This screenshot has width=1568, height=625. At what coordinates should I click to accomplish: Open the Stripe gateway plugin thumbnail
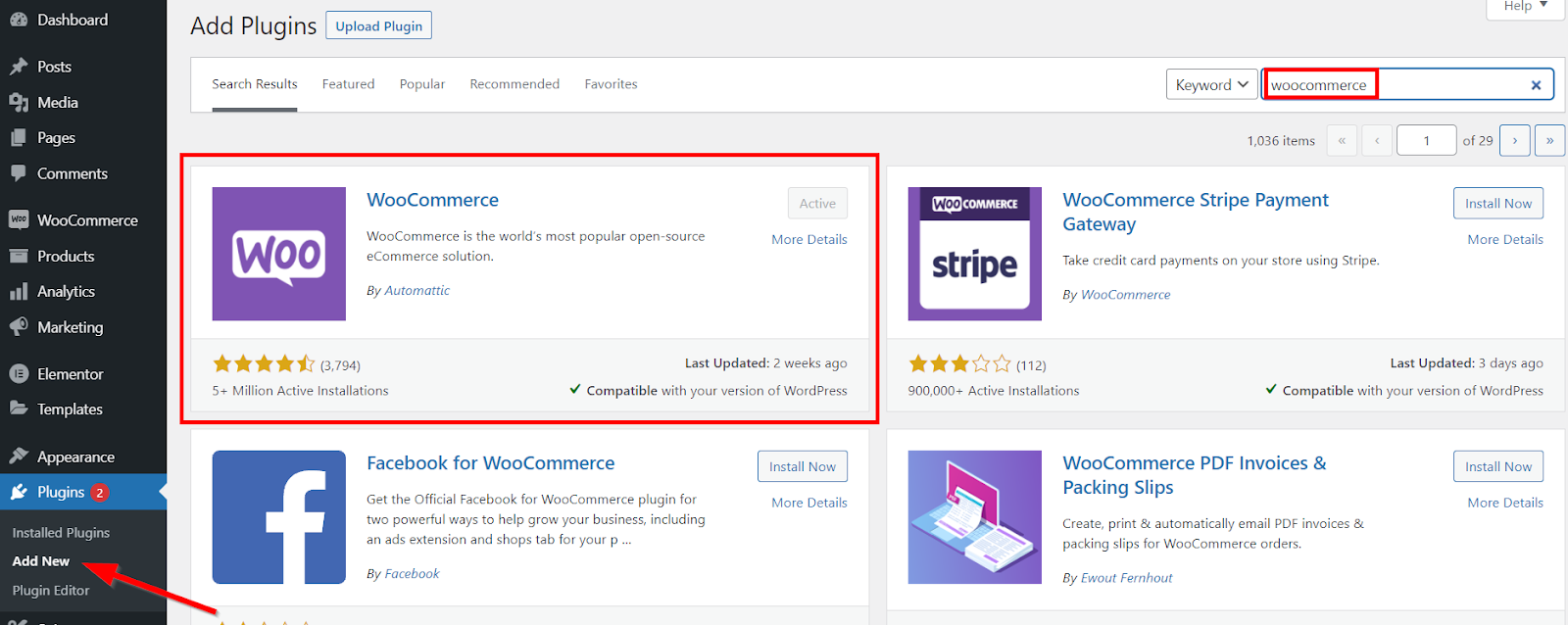click(x=975, y=254)
